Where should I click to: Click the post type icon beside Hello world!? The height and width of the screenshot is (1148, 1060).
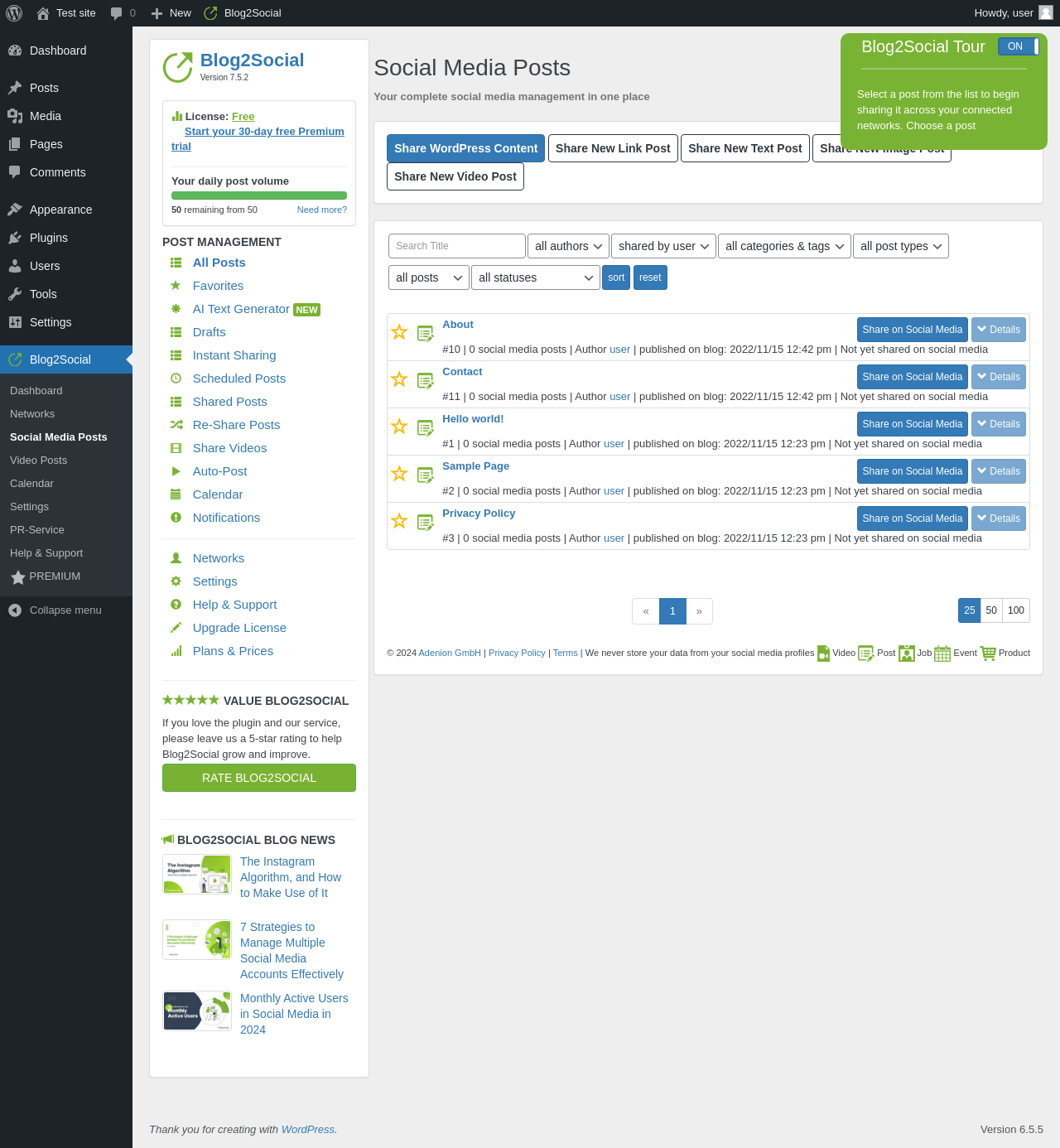(426, 428)
